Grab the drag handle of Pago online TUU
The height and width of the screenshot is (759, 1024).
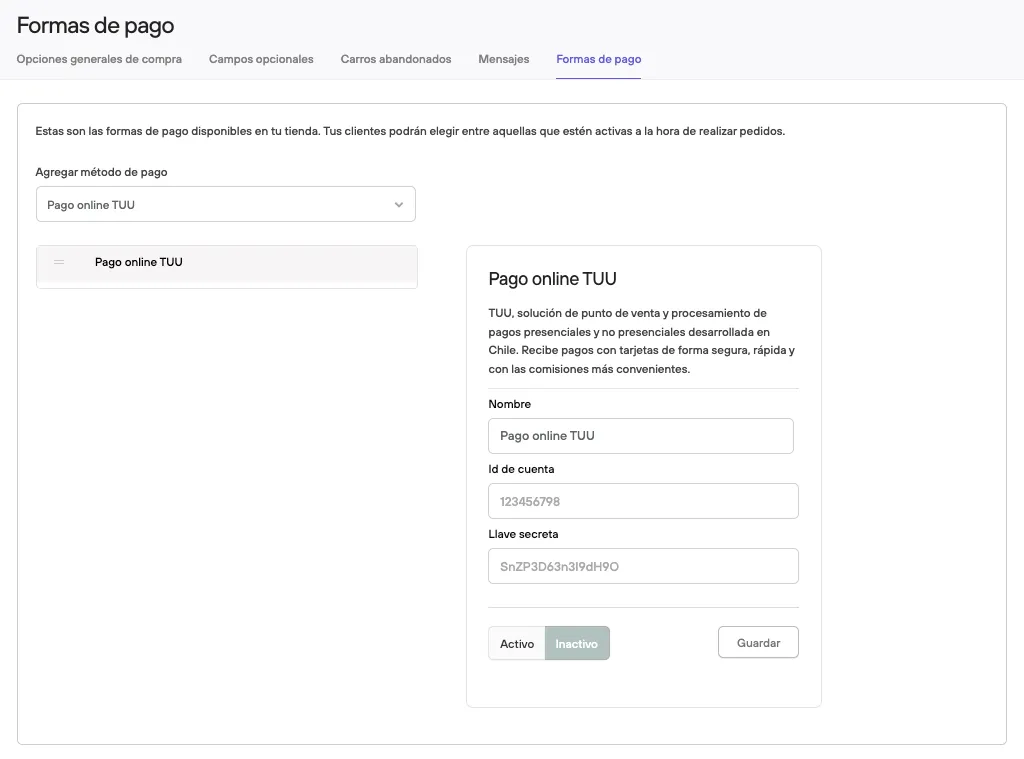point(59,262)
